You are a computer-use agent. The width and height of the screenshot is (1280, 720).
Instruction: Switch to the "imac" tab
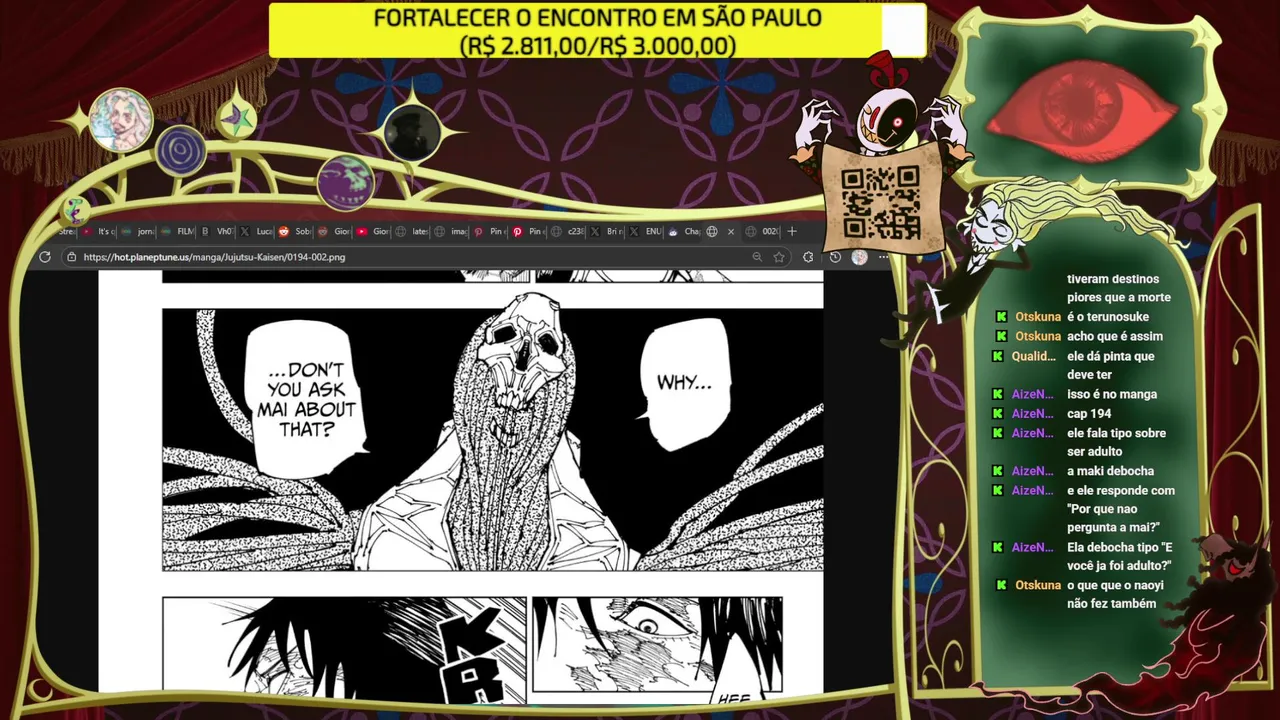(450, 231)
